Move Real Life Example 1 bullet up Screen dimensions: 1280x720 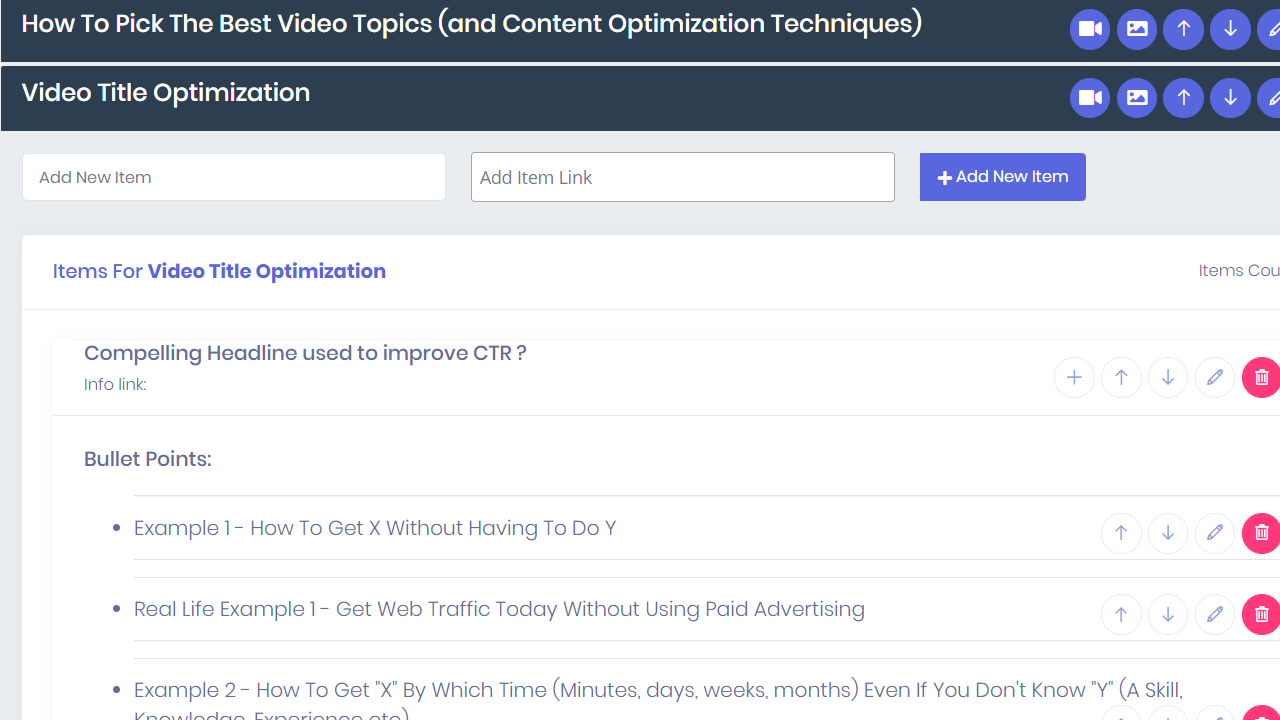[x=1121, y=614]
